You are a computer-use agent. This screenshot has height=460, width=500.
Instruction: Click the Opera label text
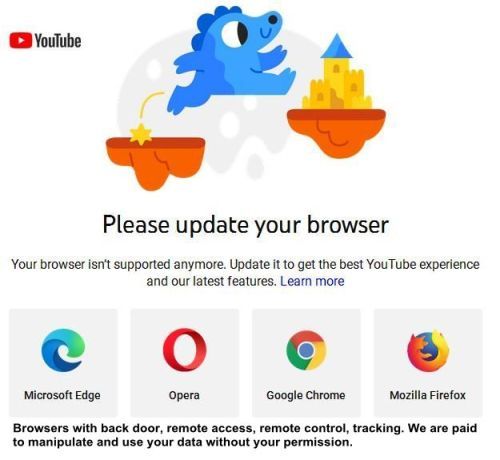(184, 396)
